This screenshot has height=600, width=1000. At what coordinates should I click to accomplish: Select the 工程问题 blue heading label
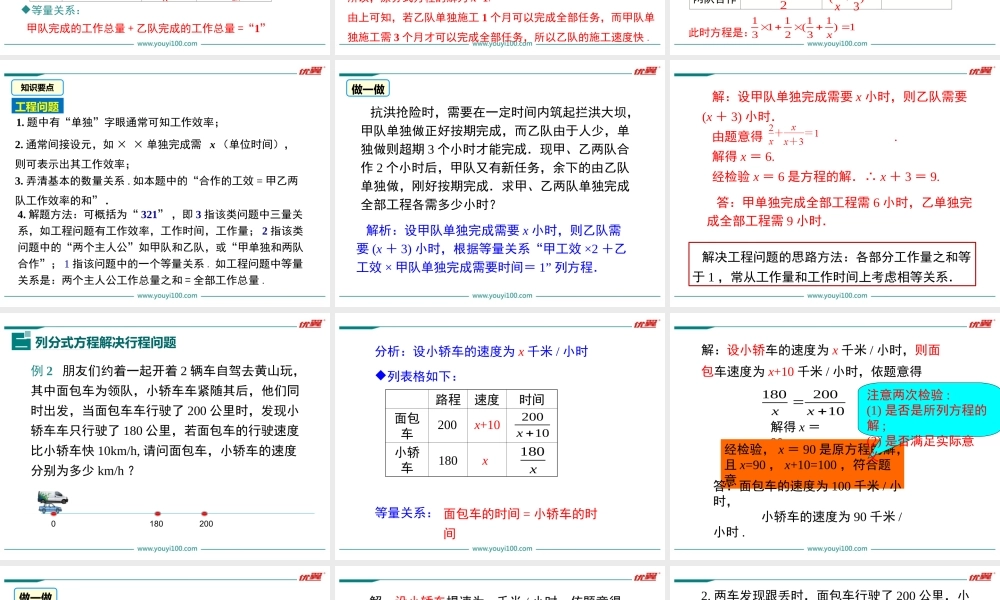[x=37, y=106]
